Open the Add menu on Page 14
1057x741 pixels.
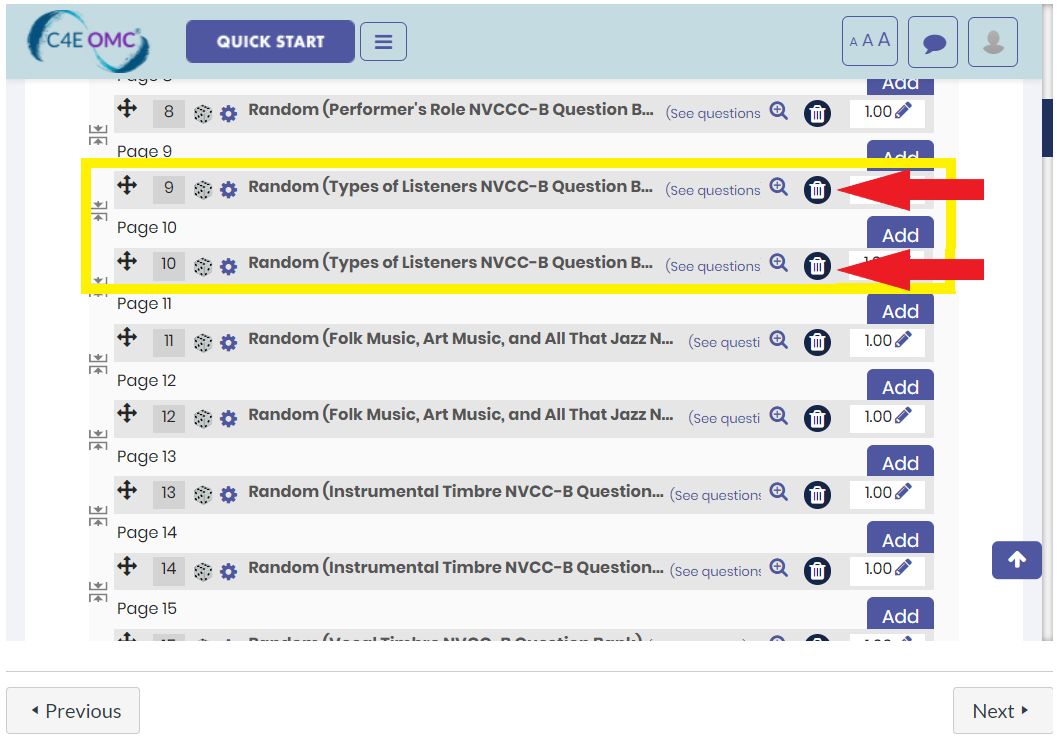(900, 538)
